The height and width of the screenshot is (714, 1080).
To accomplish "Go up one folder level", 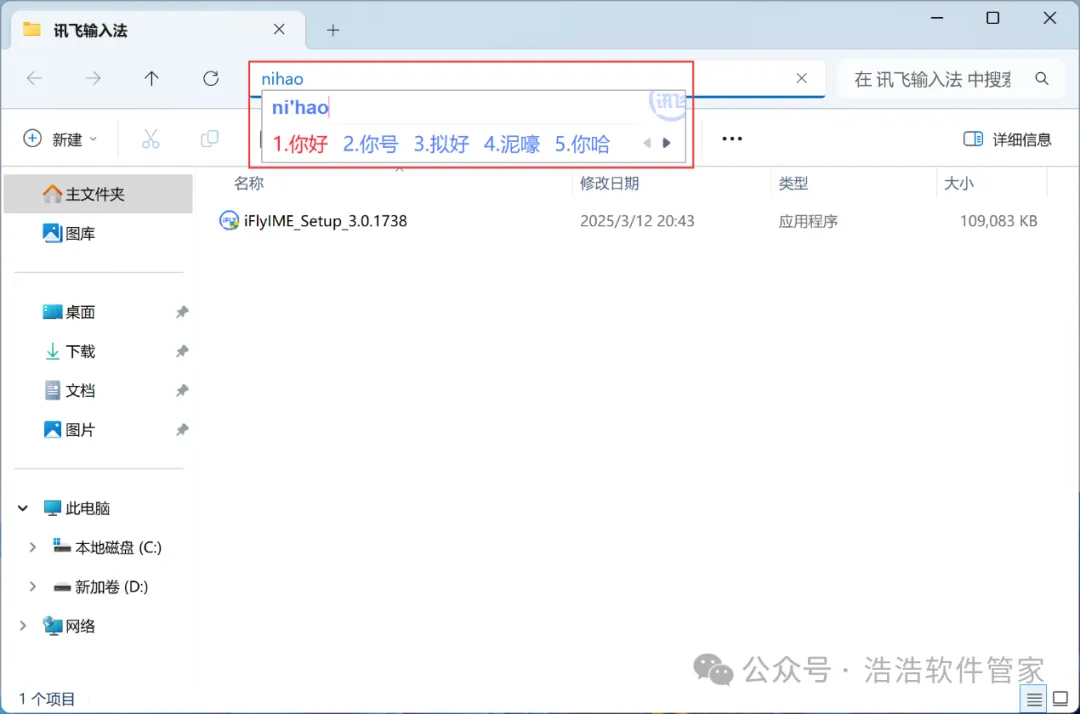I will tap(152, 78).
